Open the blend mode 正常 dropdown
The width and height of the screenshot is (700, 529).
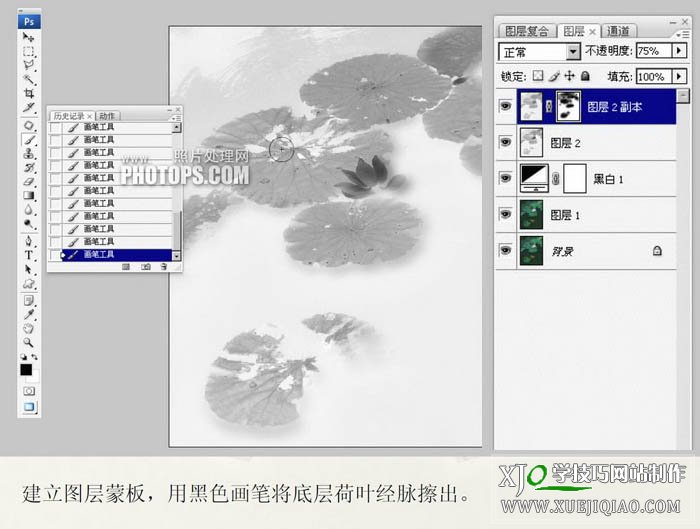coord(573,52)
